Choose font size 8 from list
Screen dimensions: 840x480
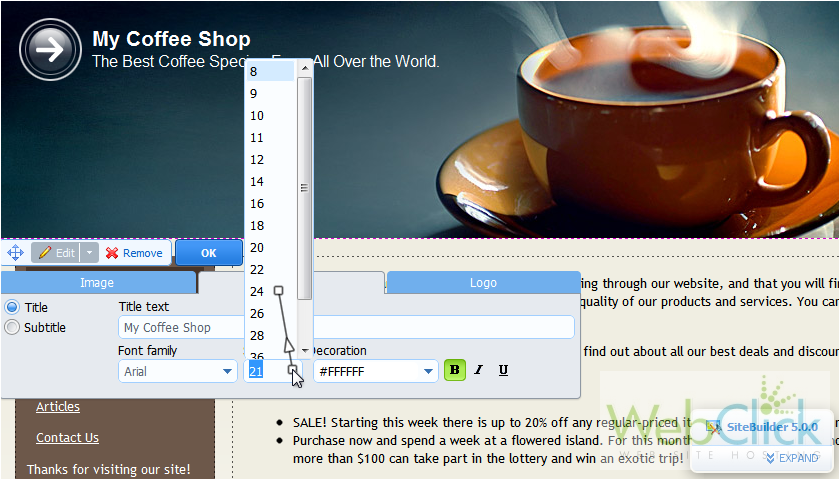269,71
